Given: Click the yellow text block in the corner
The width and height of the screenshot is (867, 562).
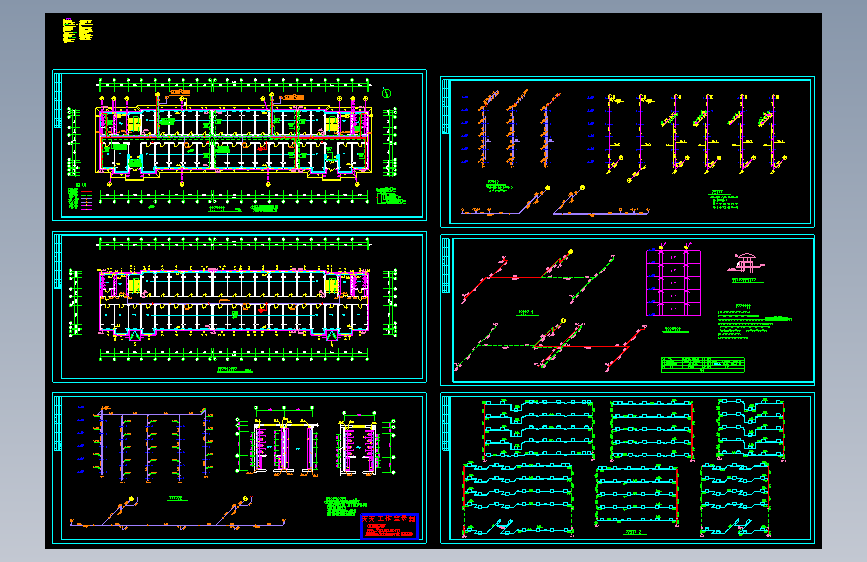Looking at the screenshot, I should pyautogui.click(x=77, y=30).
